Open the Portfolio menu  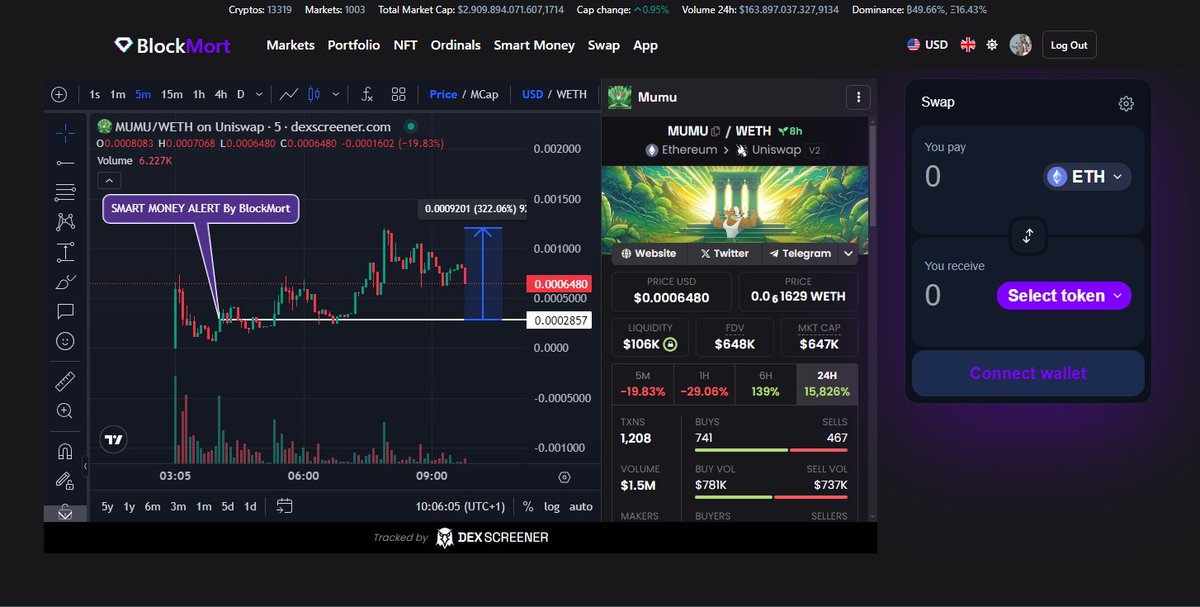tap(354, 45)
